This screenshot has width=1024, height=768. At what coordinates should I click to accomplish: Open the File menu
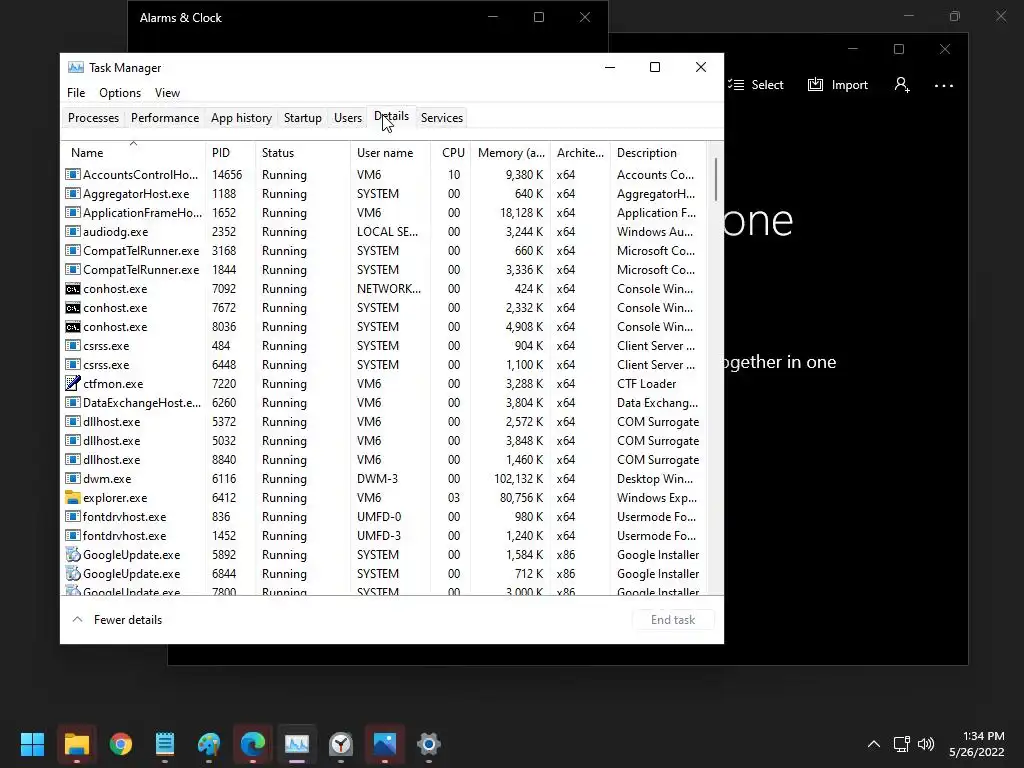pyautogui.click(x=76, y=93)
